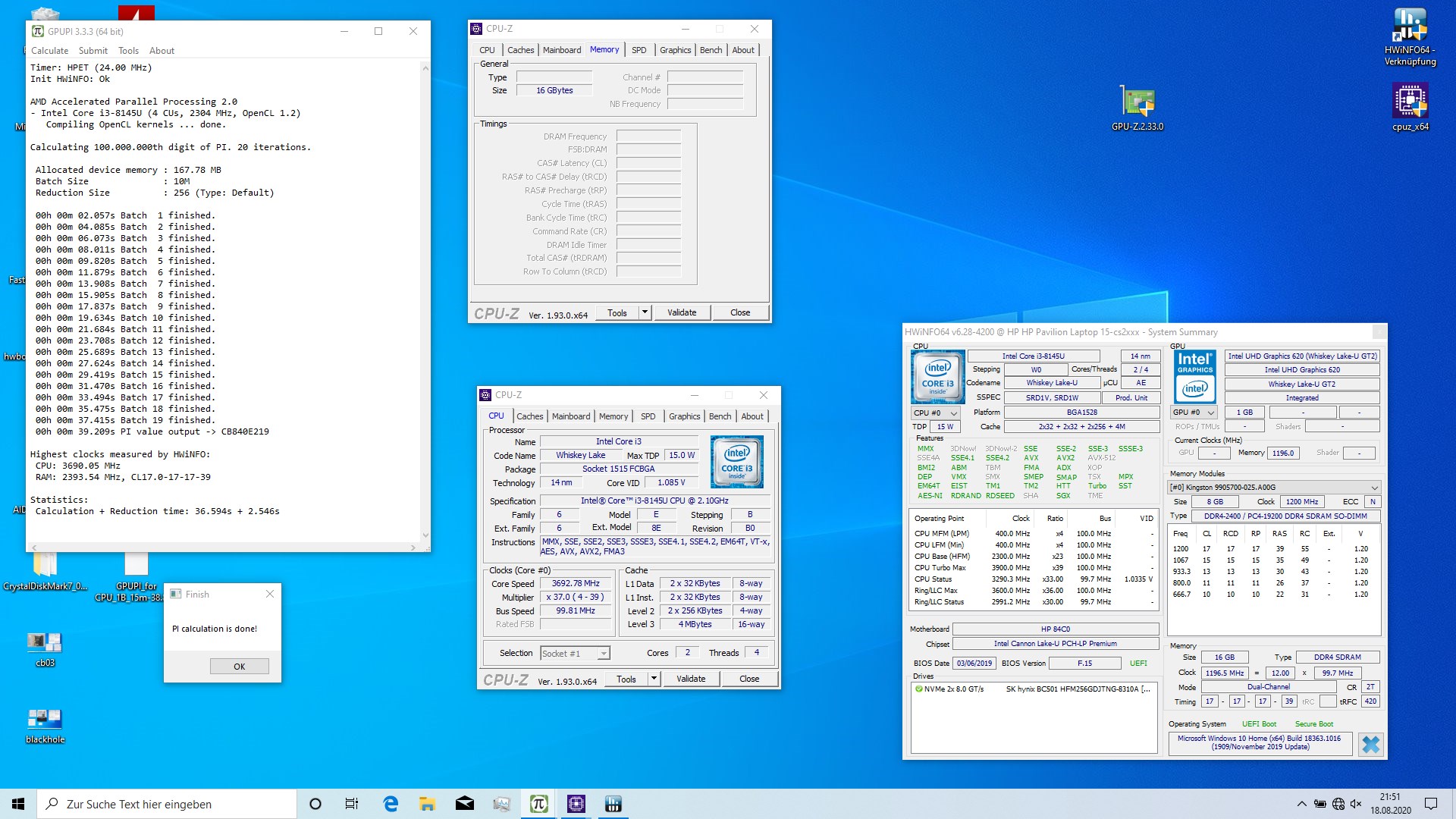Switch to Caches tab in lower CPU-Z
This screenshot has height=819, width=1456.
(529, 416)
